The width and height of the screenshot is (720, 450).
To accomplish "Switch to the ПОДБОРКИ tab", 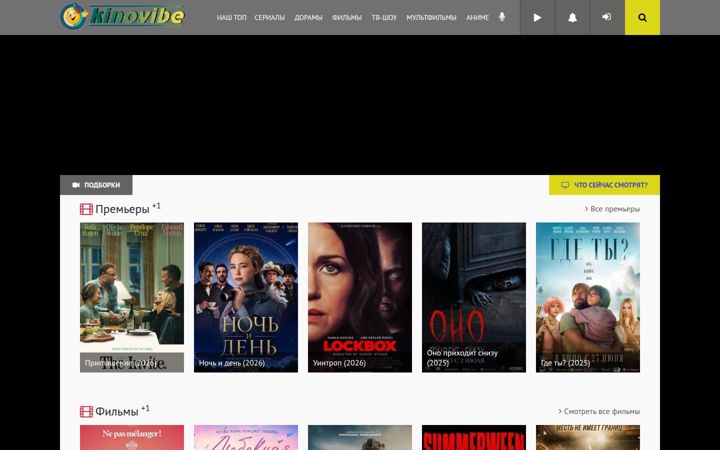I will (96, 185).
